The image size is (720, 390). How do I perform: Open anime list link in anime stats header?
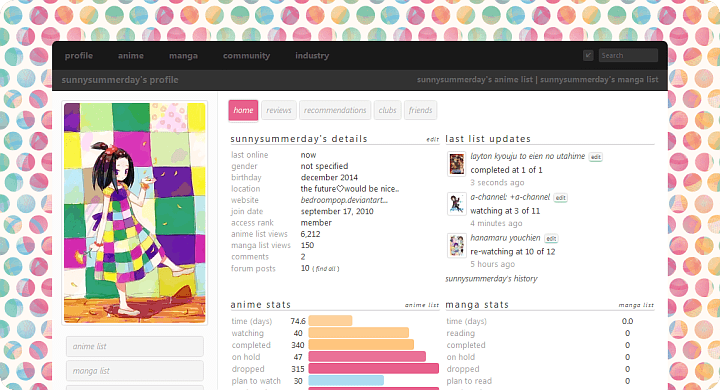[422, 305]
